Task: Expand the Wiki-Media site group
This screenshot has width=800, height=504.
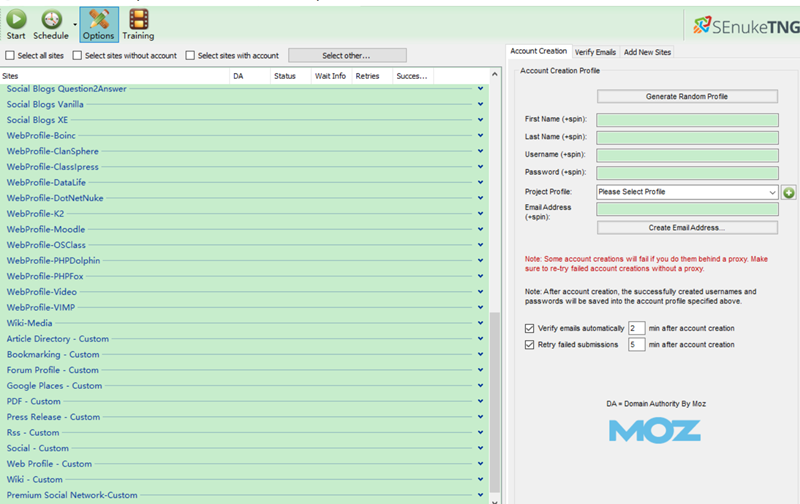Action: click(x=480, y=323)
